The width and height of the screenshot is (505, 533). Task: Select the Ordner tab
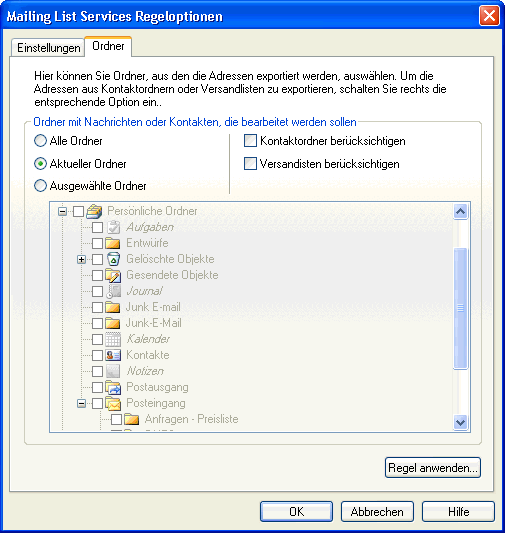108,46
